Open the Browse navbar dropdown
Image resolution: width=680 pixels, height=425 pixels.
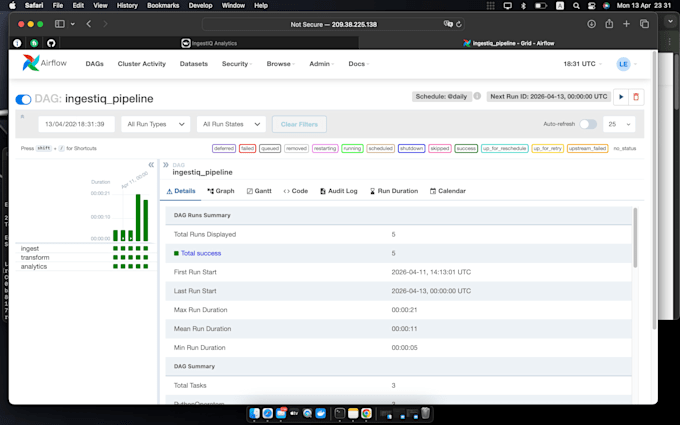[281, 64]
